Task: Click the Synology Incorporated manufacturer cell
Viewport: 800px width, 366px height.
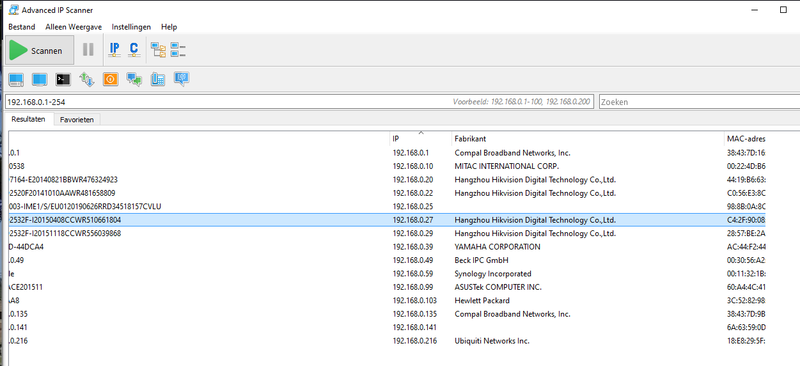Action: [493, 274]
